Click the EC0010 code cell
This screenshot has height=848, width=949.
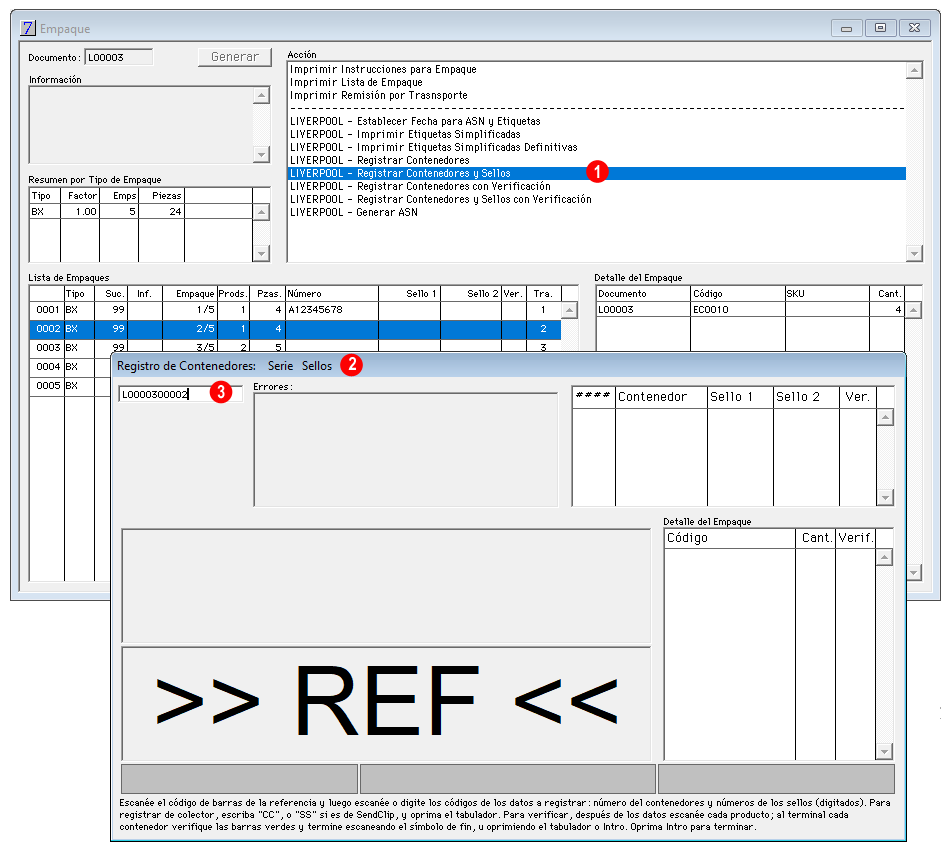tap(737, 310)
